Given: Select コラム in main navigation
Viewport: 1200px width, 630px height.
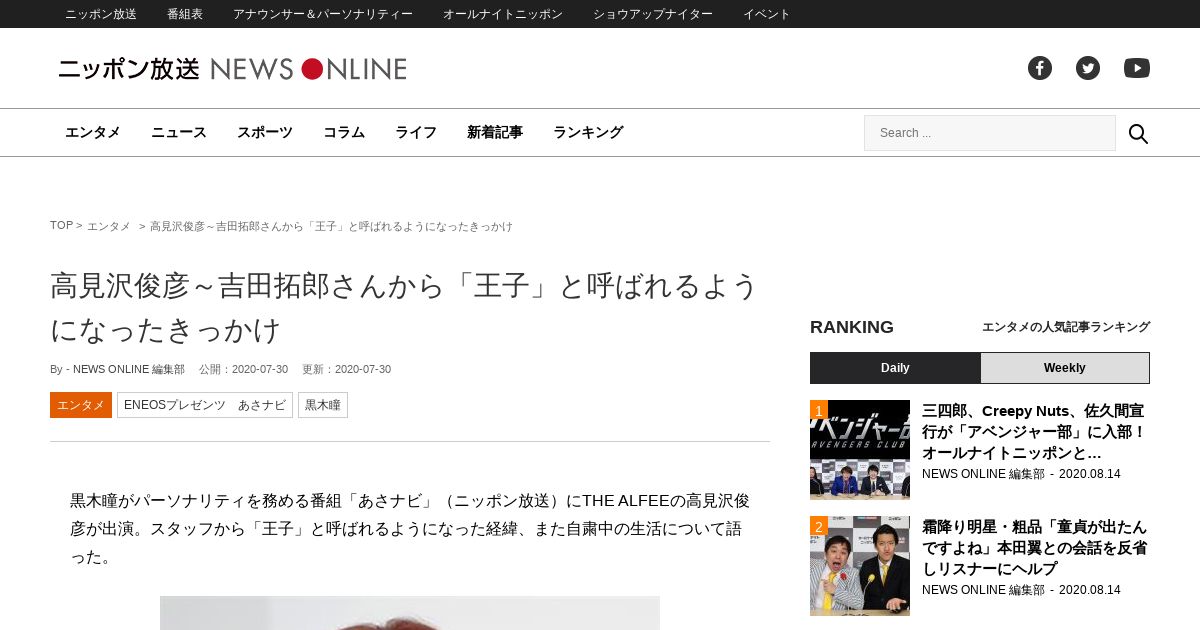Looking at the screenshot, I should click(x=344, y=132).
